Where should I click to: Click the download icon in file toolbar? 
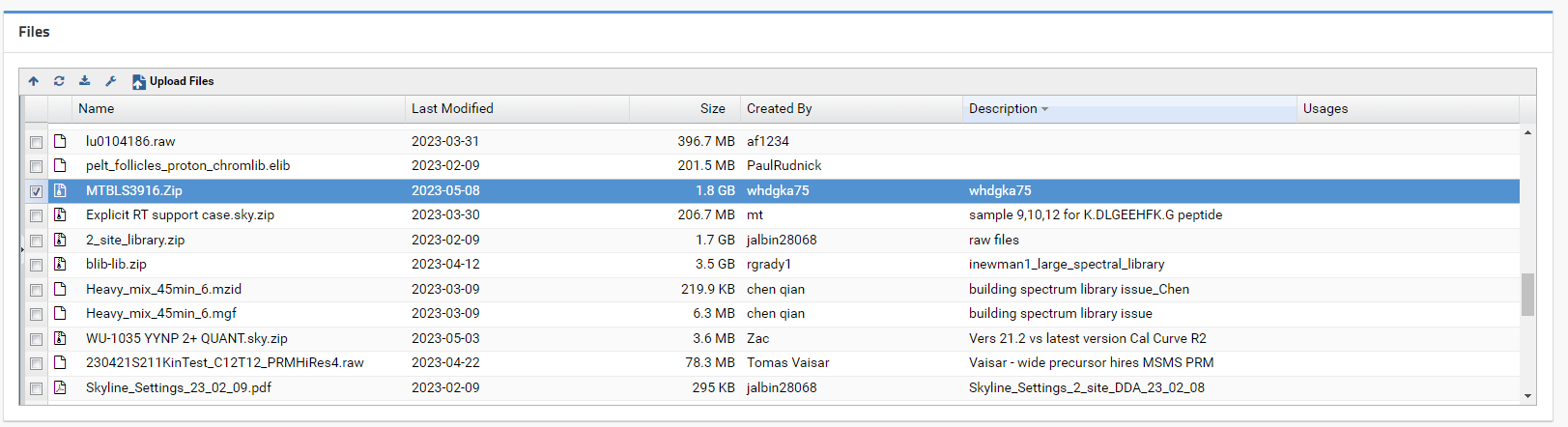(85, 81)
